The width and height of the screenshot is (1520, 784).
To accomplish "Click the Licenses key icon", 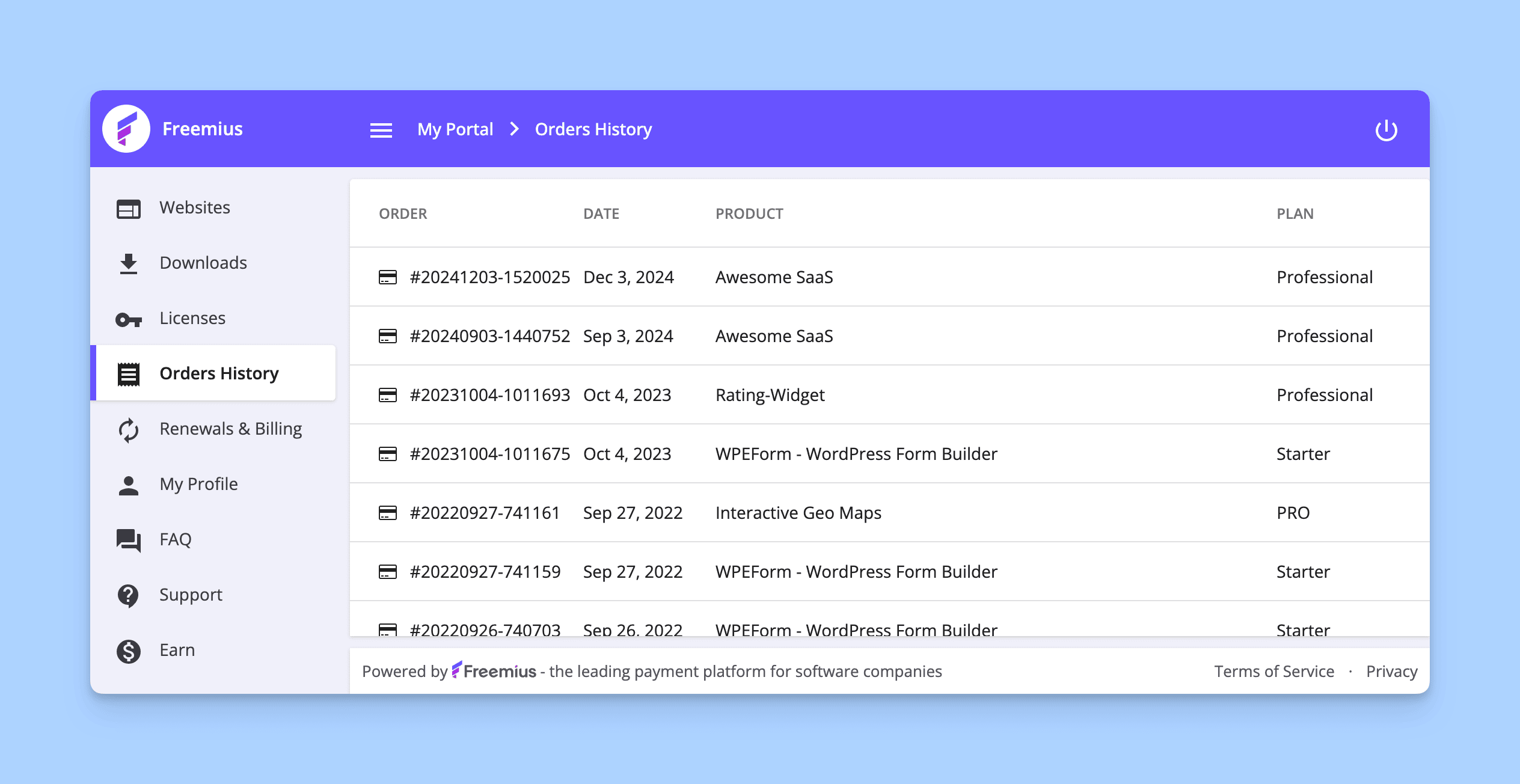I will pyautogui.click(x=128, y=319).
